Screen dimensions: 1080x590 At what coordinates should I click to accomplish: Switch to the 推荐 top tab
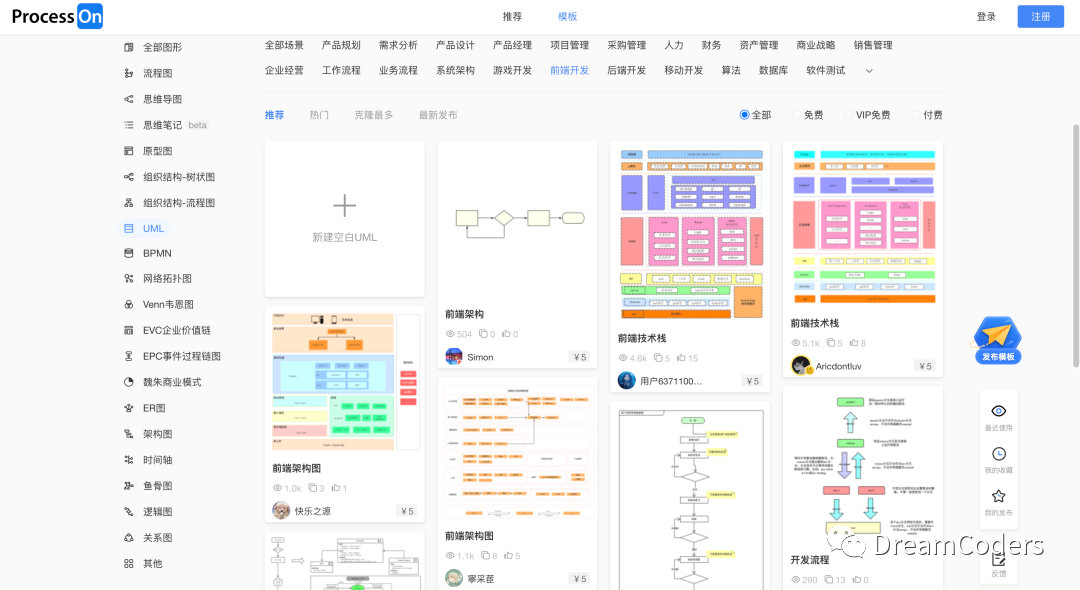512,17
